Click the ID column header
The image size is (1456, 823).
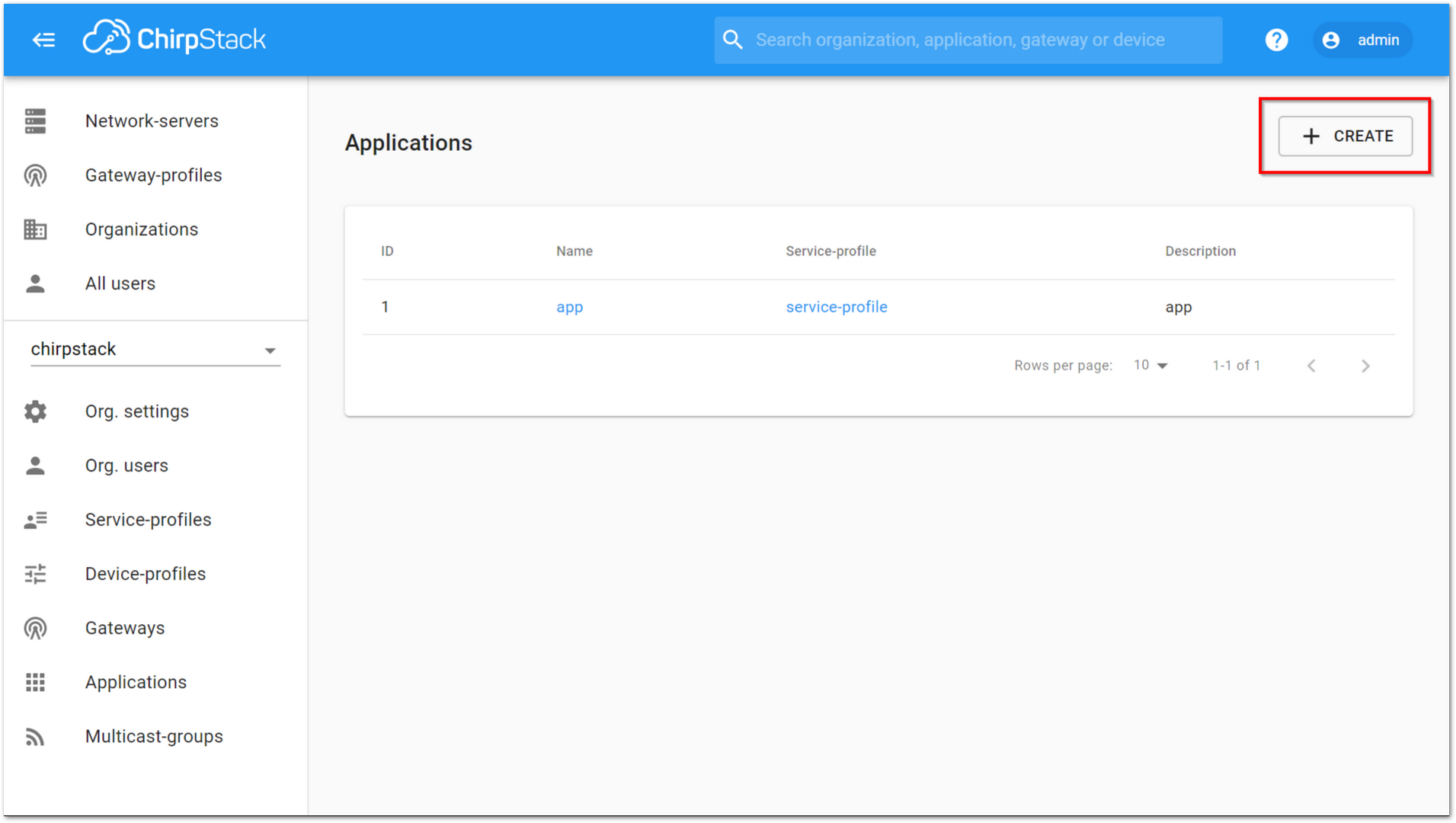[387, 251]
